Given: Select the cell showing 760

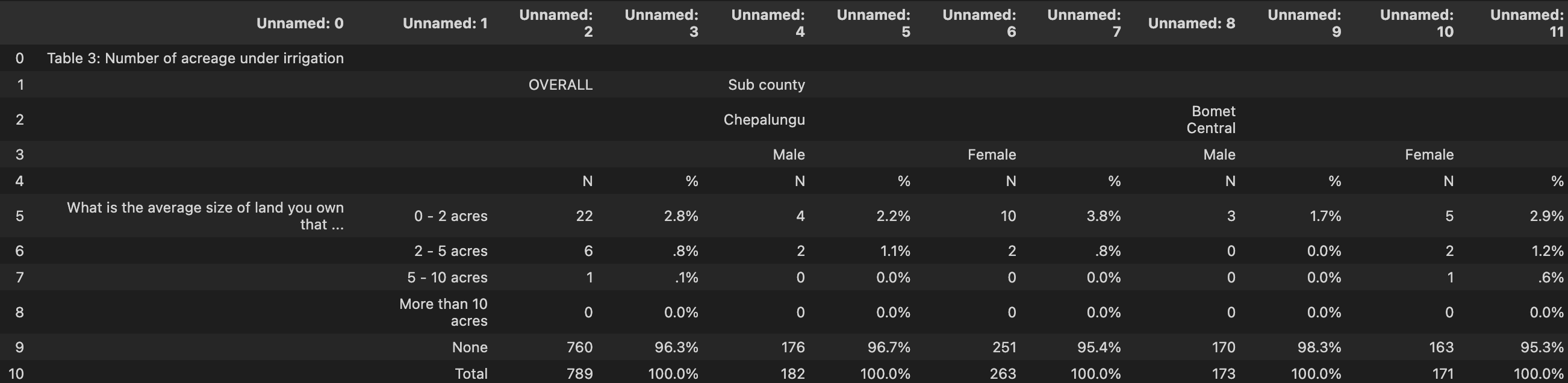Looking at the screenshot, I should point(579,347).
